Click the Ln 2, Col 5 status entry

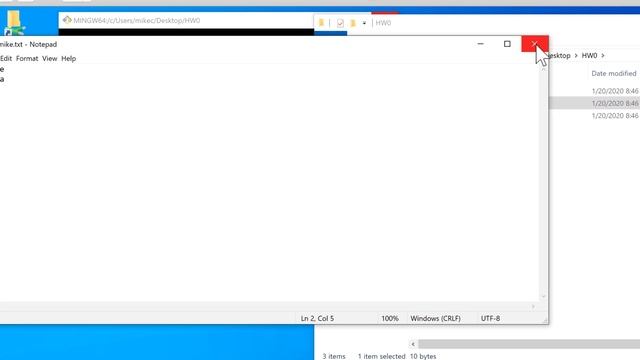coord(317,318)
